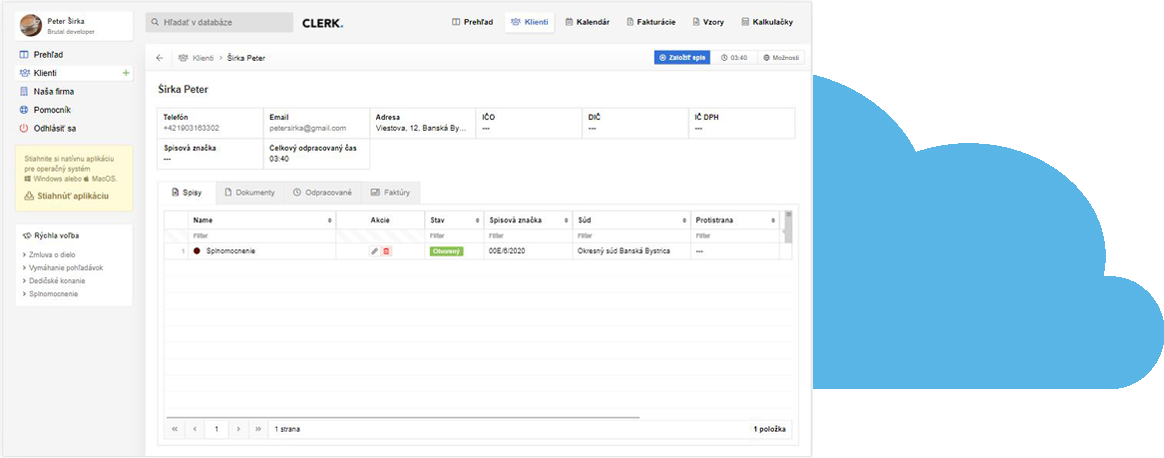Click the back arrow in breadcrumb bar
This screenshot has height=458, width=1164.
tap(160, 58)
